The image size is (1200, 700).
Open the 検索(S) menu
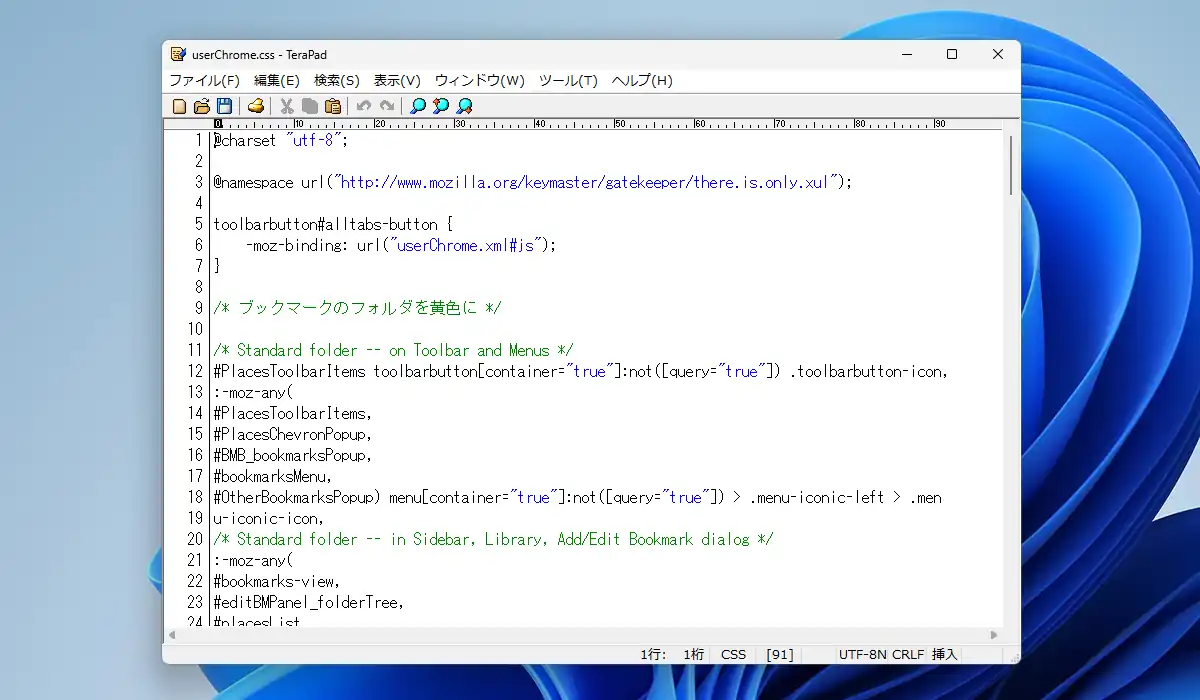tap(337, 80)
